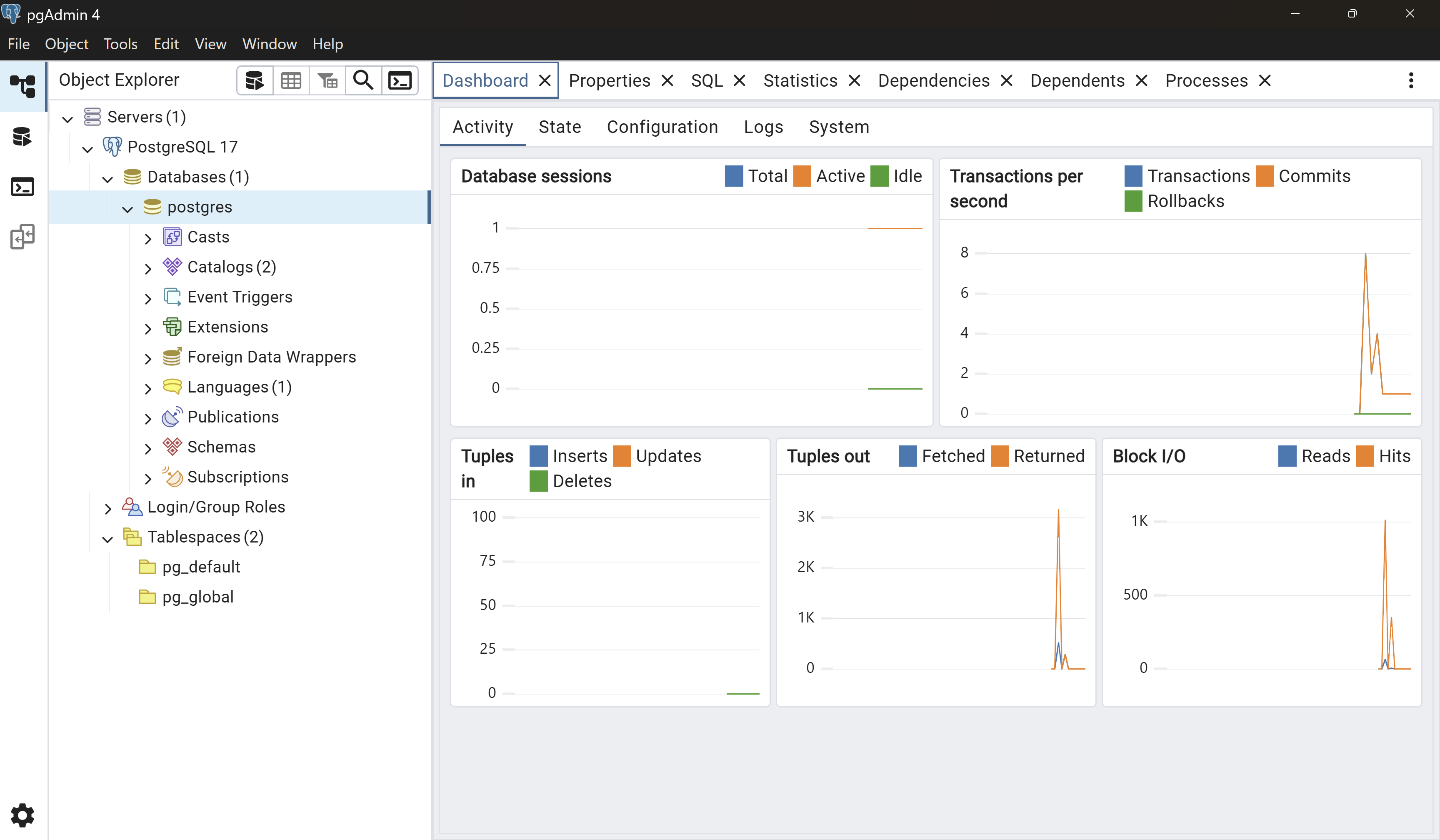This screenshot has width=1440, height=840.
Task: Open the PSQL workspace sidebar icon
Action: [x=23, y=187]
